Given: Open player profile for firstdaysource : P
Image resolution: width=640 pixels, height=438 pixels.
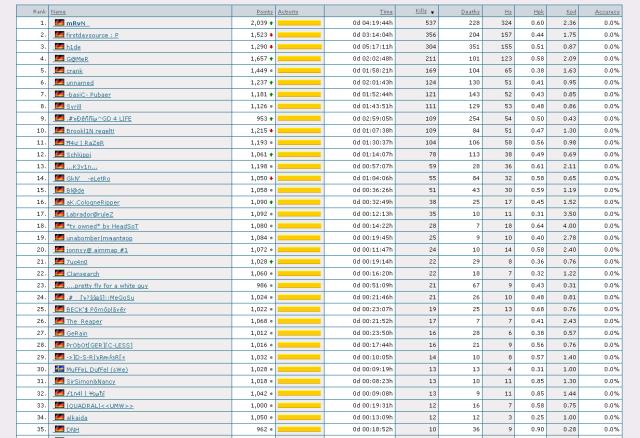Looking at the screenshot, I should (93, 34).
